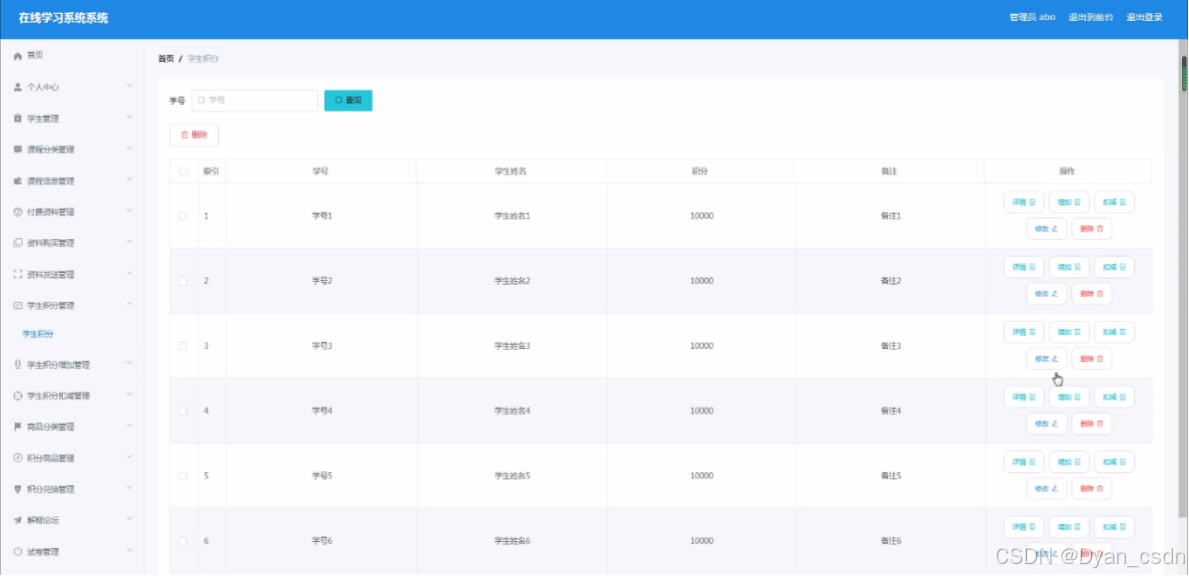This screenshot has height=576, width=1189.
Task: Click 扣减 deduct button in row 学号3
Action: pos(1114,332)
